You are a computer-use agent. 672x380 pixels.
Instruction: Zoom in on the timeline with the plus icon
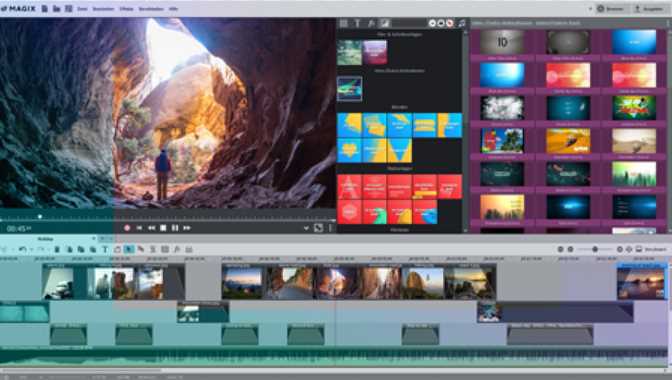coord(620,249)
